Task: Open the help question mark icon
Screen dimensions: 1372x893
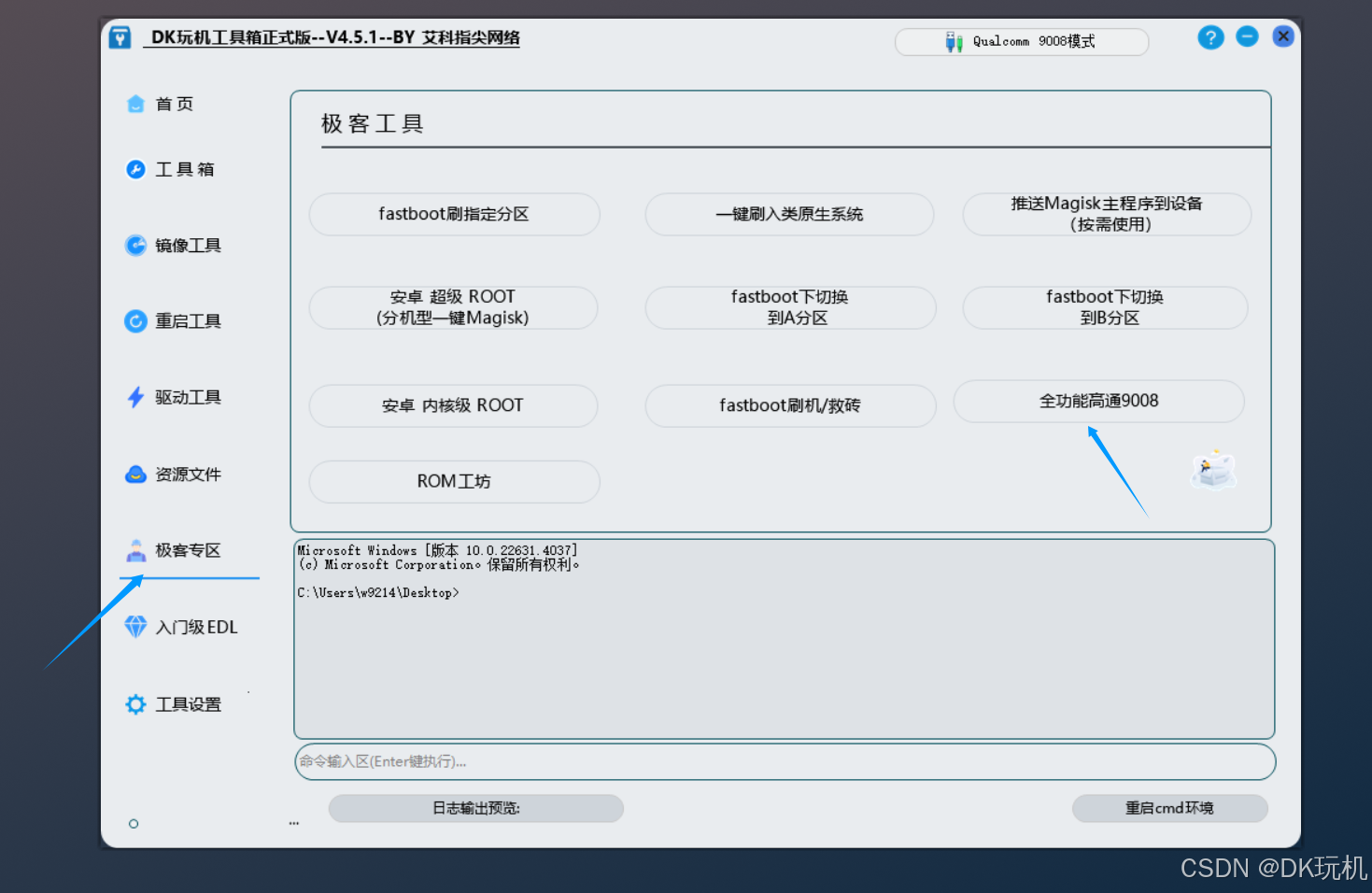Action: (1210, 37)
